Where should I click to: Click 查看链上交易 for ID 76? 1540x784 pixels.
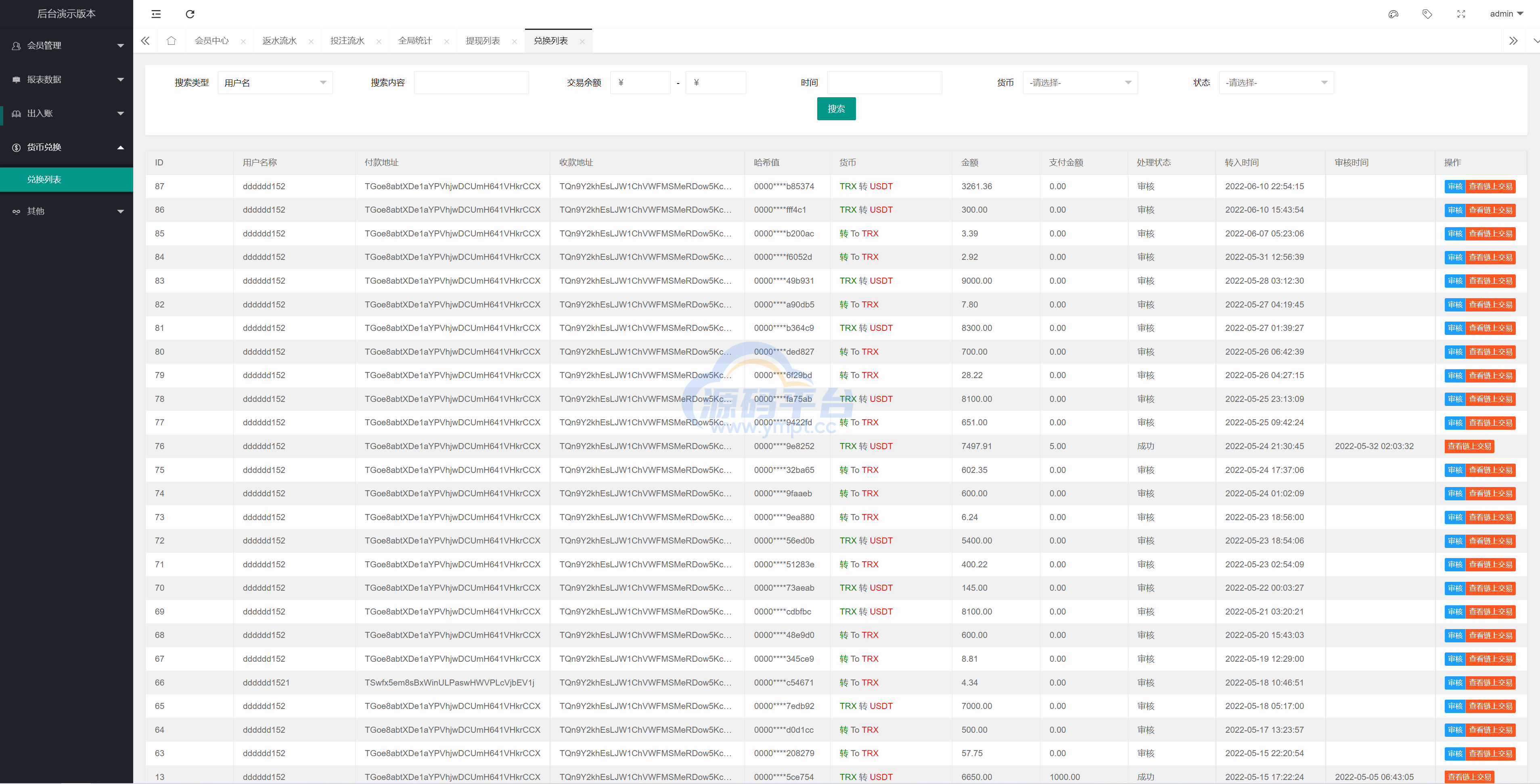point(1469,446)
